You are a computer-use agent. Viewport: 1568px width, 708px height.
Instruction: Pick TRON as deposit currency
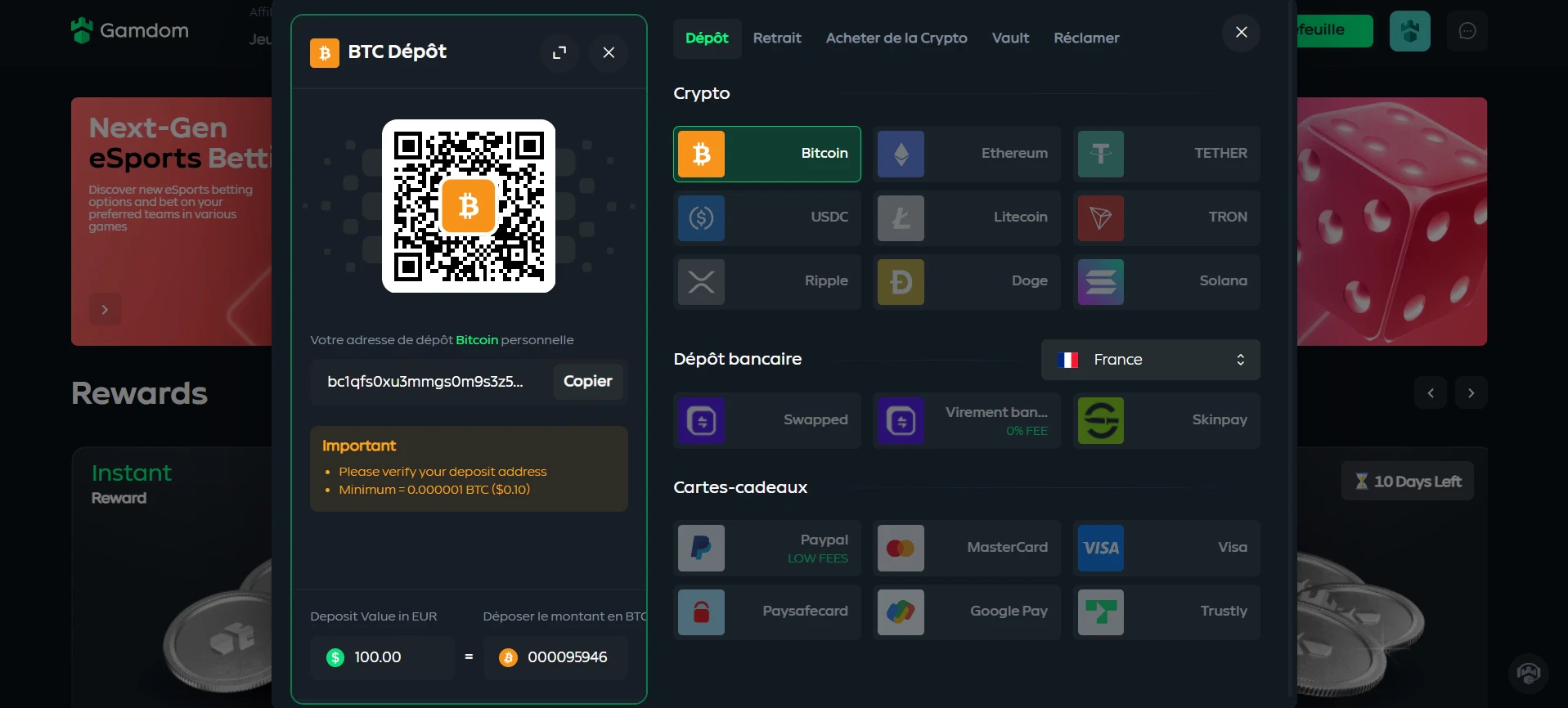click(x=1166, y=217)
